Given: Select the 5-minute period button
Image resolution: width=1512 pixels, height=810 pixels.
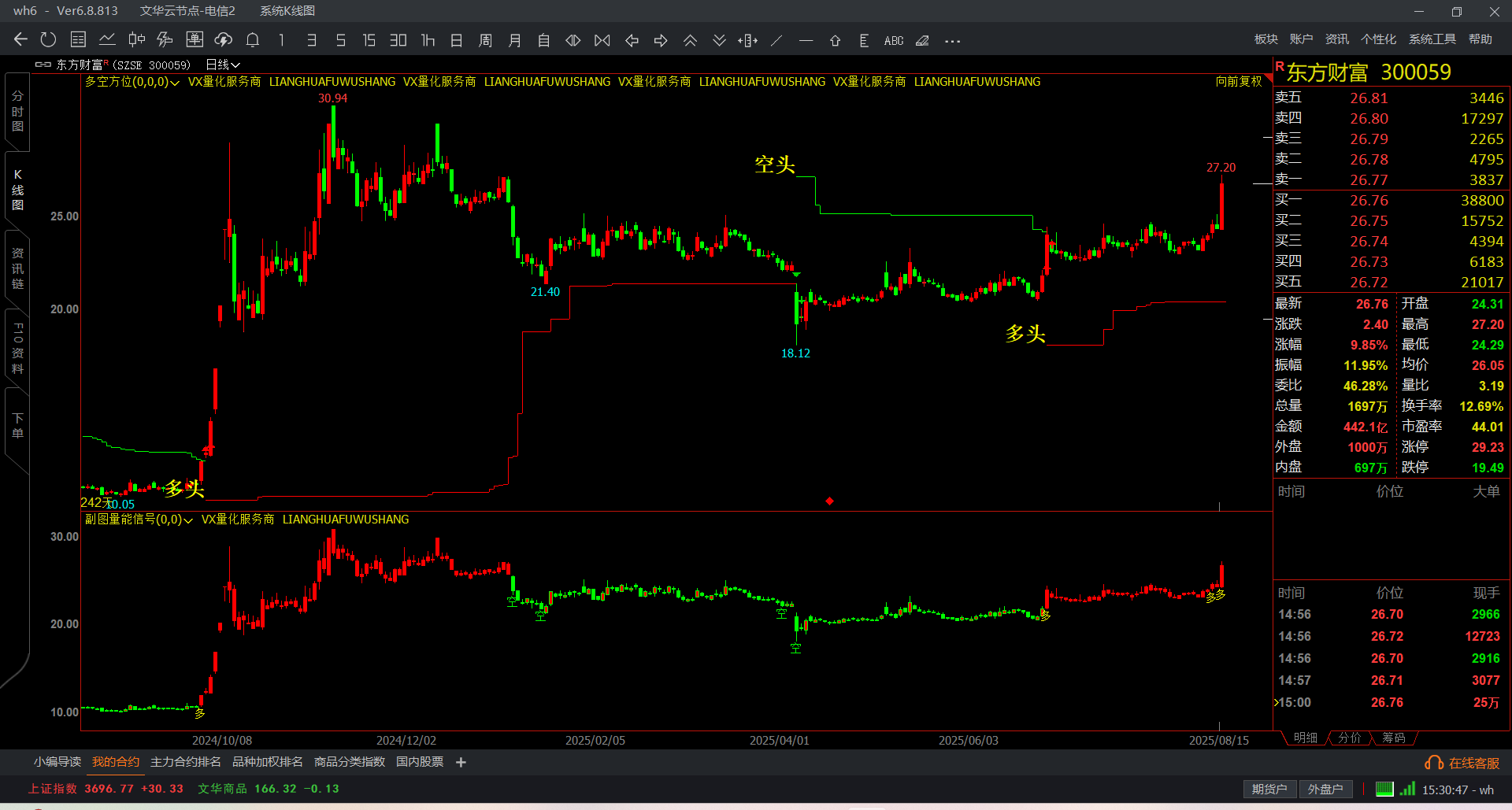Looking at the screenshot, I should click(340, 40).
